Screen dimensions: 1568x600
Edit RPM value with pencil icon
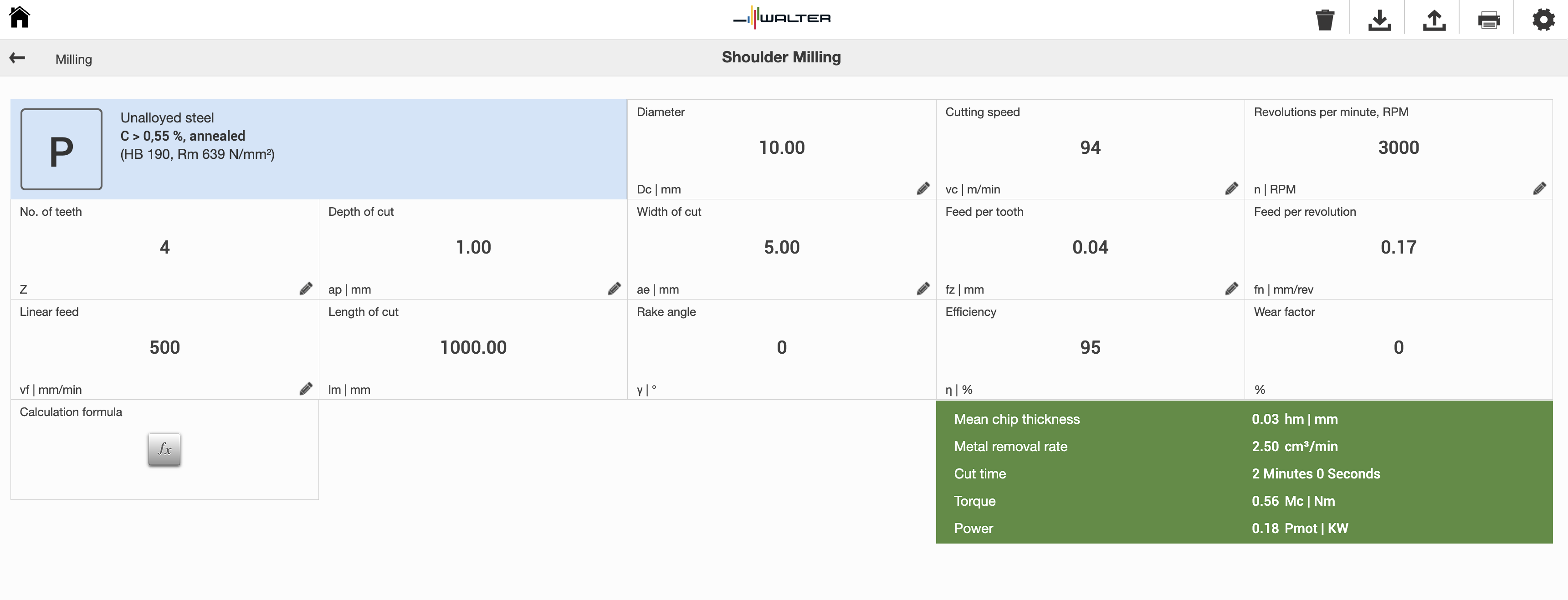tap(1539, 188)
